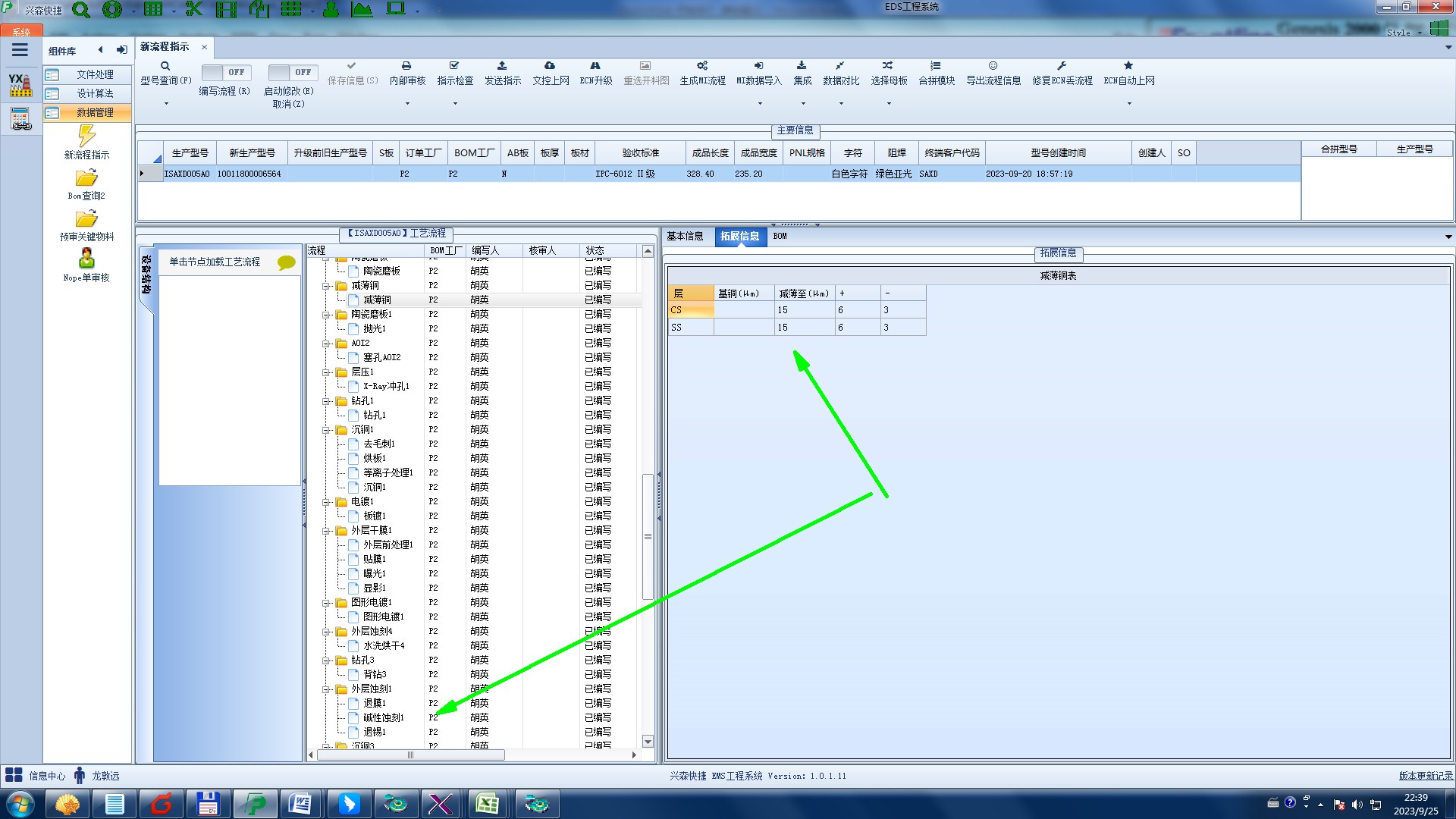Collapse the 外层干膜1 tree folder
The width and height of the screenshot is (1456, 819).
[x=326, y=531]
